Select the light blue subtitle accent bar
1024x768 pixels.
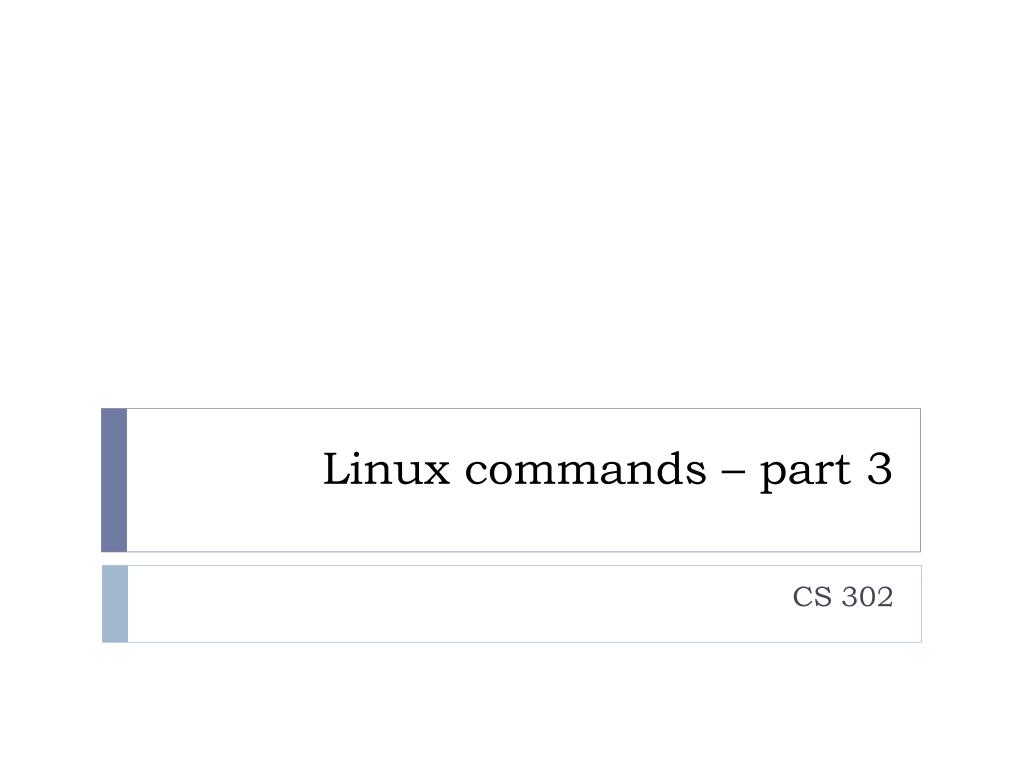(x=115, y=604)
